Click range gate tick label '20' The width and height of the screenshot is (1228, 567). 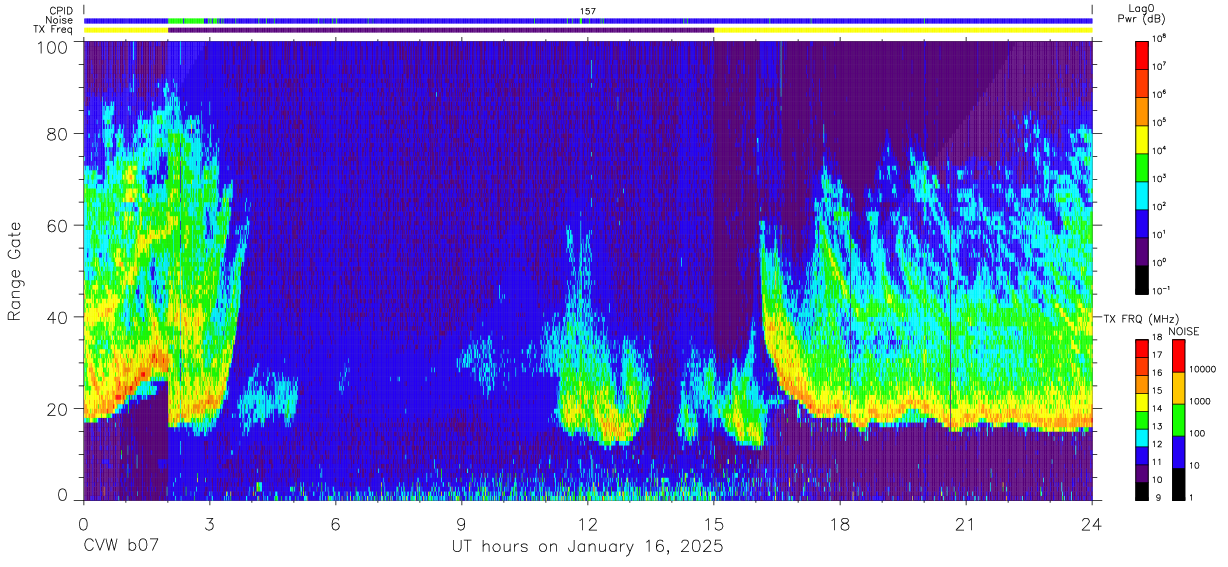pyautogui.click(x=59, y=409)
